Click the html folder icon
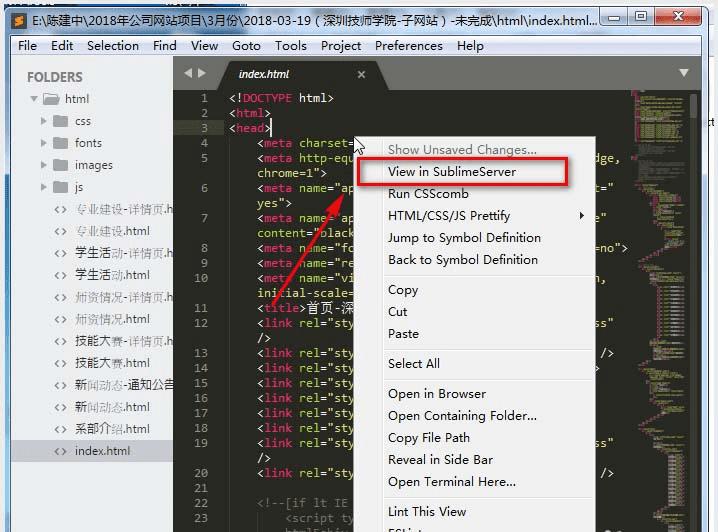 (x=51, y=99)
